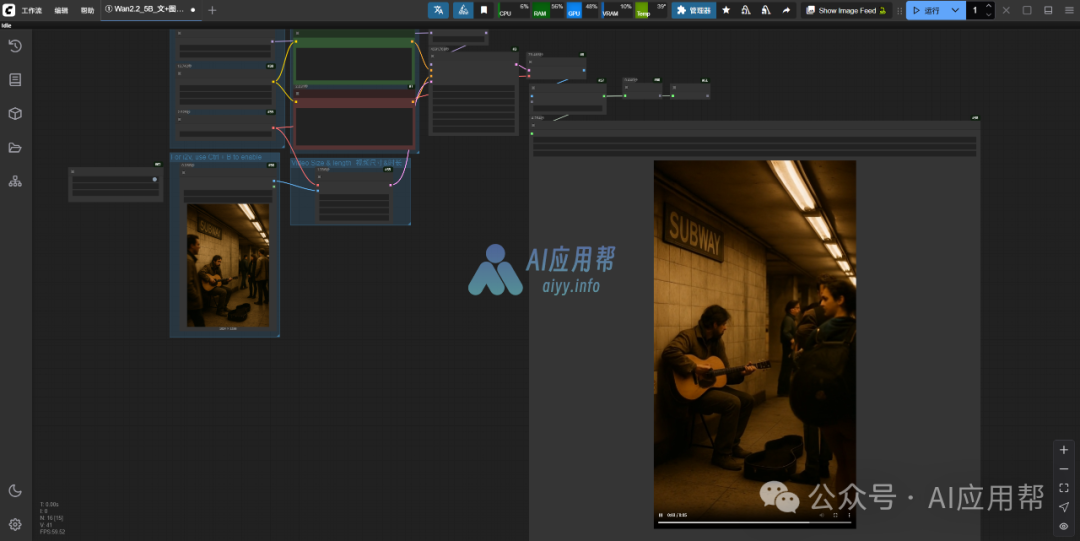Open settings gear in sidebar
1080x541 pixels.
[x=15, y=524]
